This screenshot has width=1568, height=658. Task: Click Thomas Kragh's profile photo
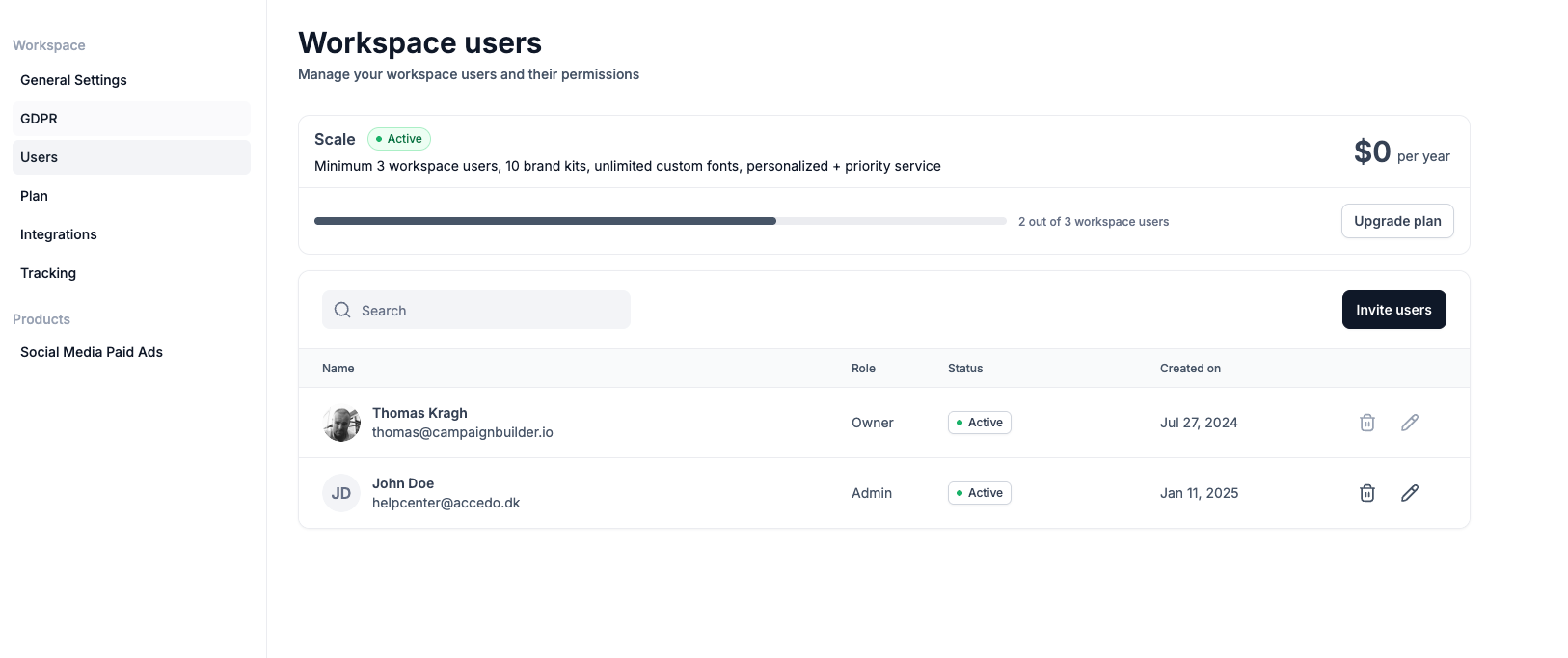click(x=341, y=424)
